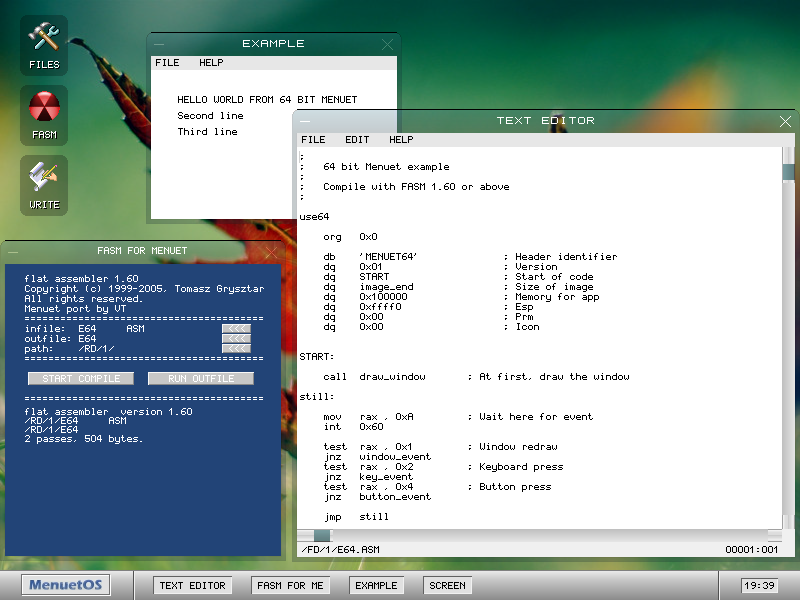Image resolution: width=800 pixels, height=600 pixels.
Task: Click 'HELLO WORLD FROM 64 BIT MENUET' text
Action: click(x=267, y=99)
